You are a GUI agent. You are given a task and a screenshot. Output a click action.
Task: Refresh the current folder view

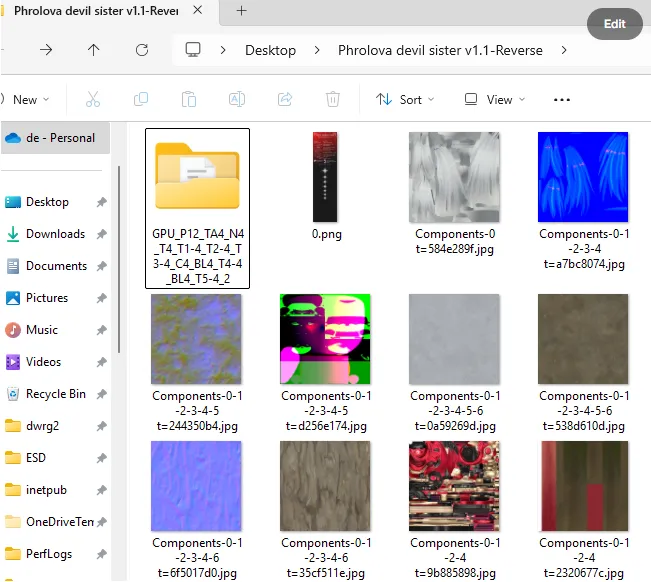142,50
